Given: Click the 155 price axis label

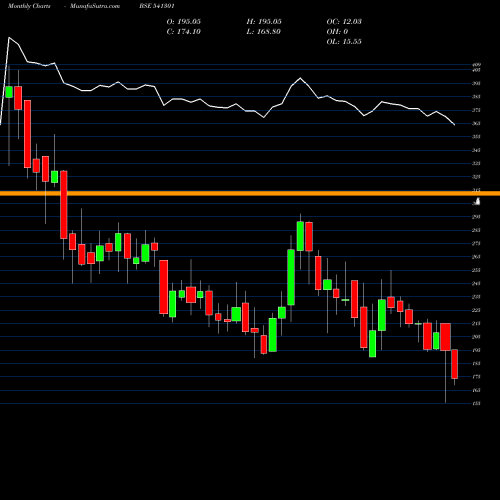Looking at the screenshot, I should (477, 403).
